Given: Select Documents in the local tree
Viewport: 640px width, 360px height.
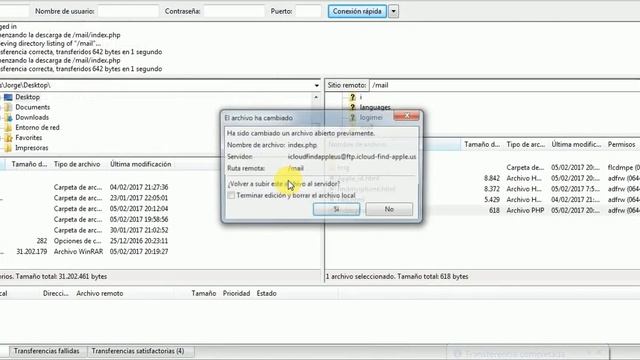Looking at the screenshot, I should pos(32,107).
